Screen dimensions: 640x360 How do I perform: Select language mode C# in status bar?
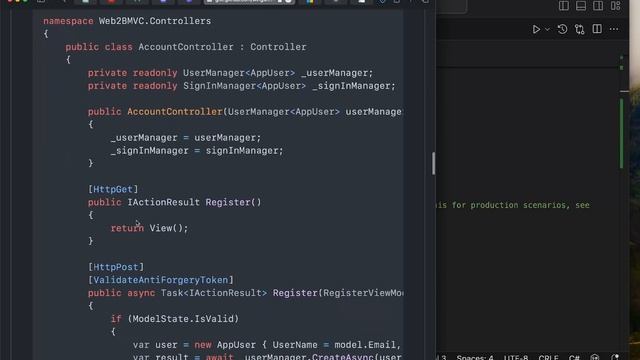(574, 358)
